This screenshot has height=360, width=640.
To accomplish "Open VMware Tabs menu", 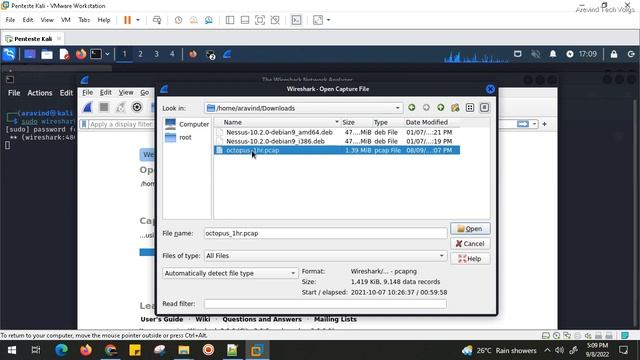I will [84, 20].
